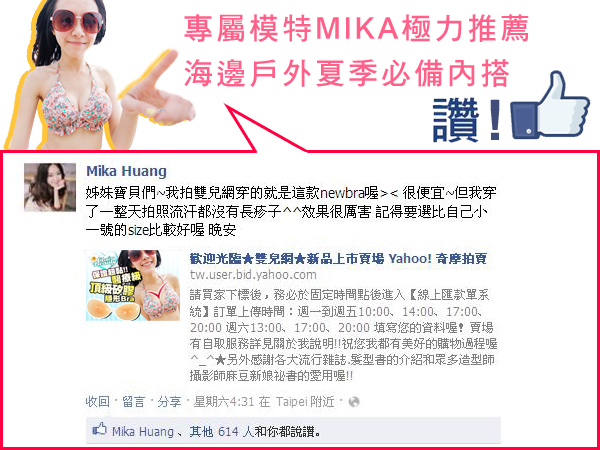Viewport: 600px width, 450px height.
Task: Click the small thumbs-up icon in likes bar
Action: (99, 430)
